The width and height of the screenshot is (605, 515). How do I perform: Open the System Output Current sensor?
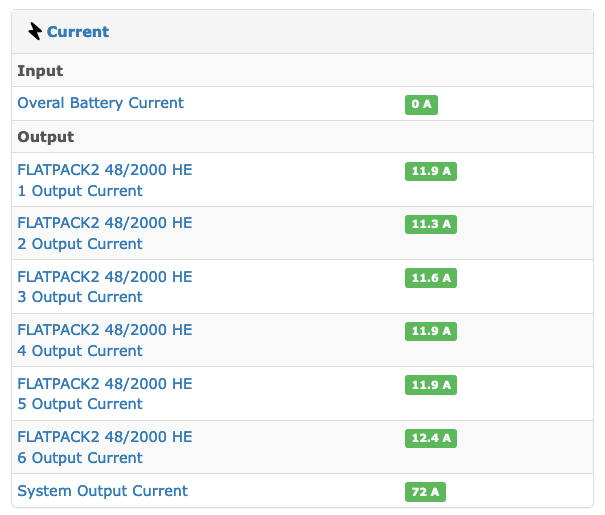(x=102, y=491)
